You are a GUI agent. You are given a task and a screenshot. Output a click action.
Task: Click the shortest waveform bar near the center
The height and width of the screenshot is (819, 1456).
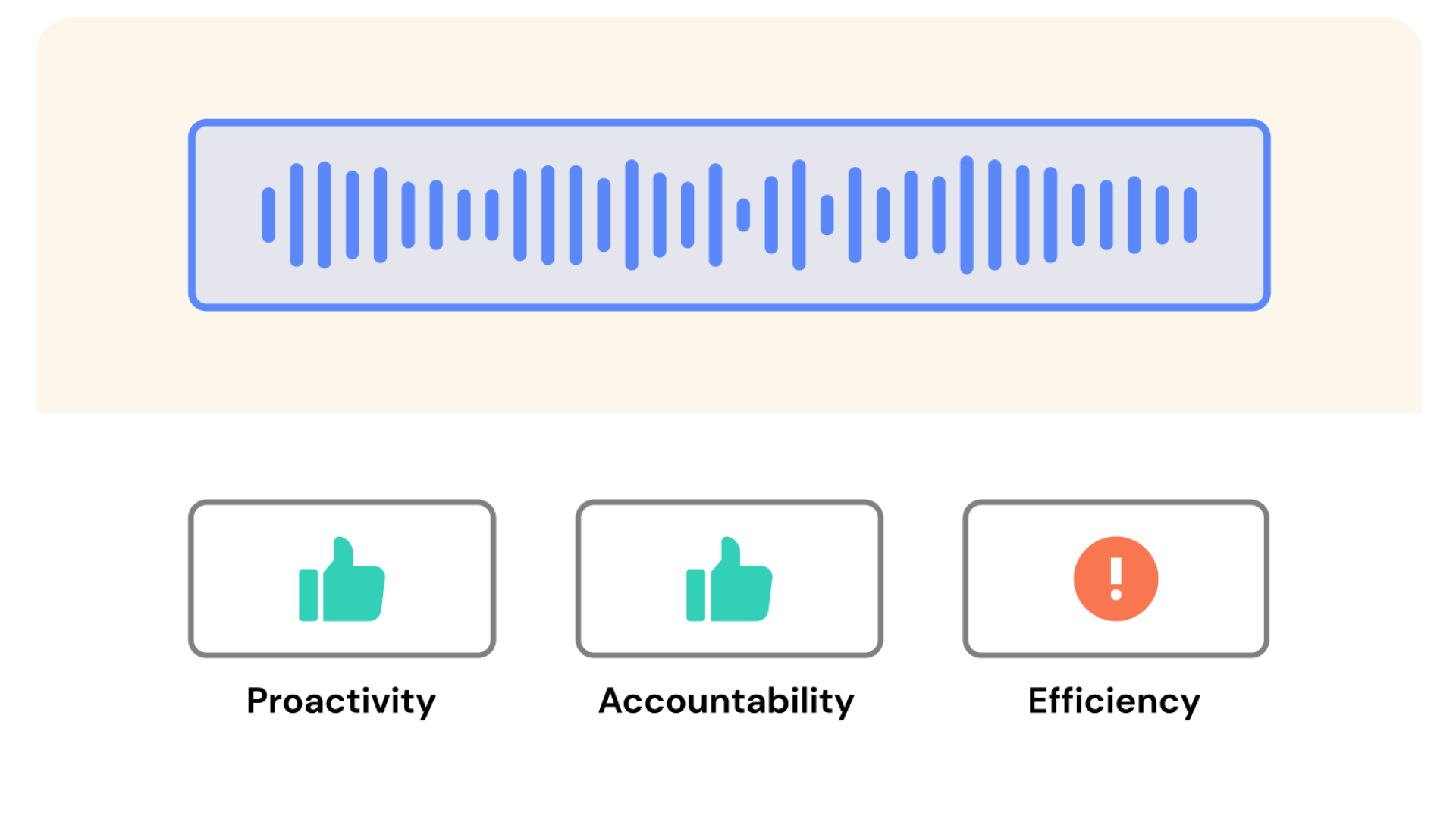[743, 215]
